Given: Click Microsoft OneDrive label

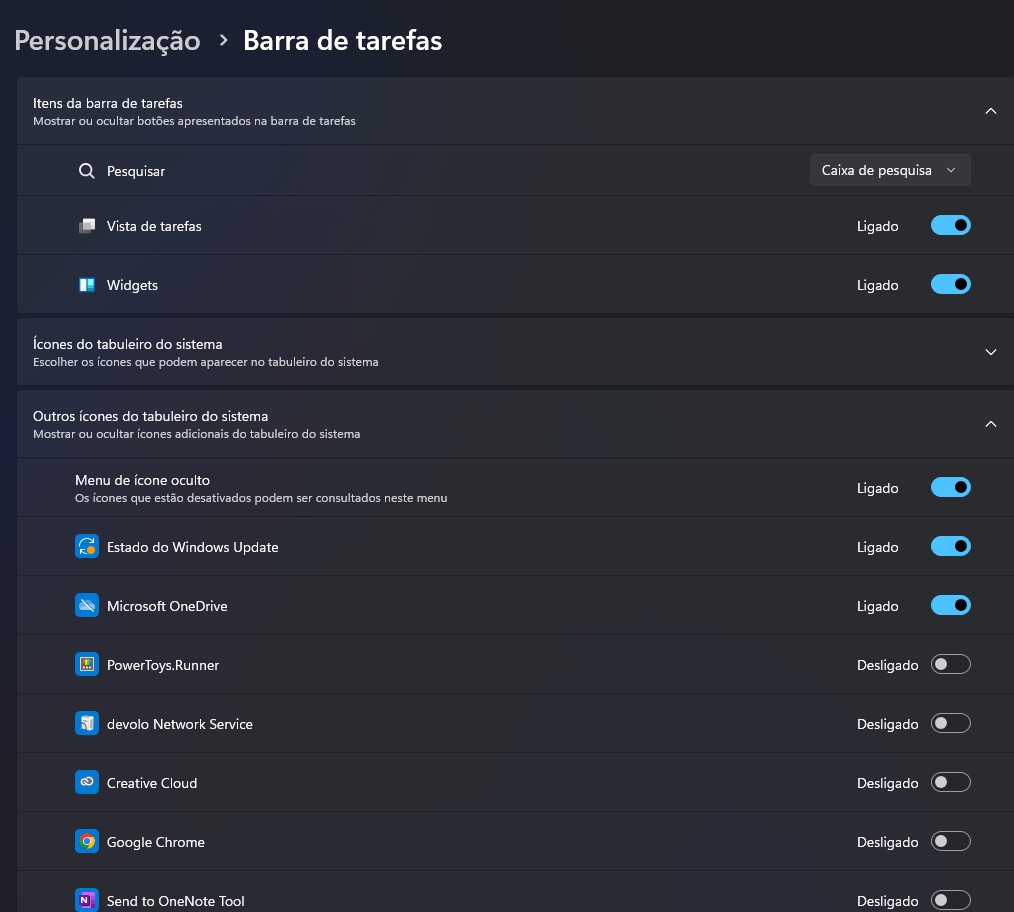Looking at the screenshot, I should pyautogui.click(x=167, y=606).
